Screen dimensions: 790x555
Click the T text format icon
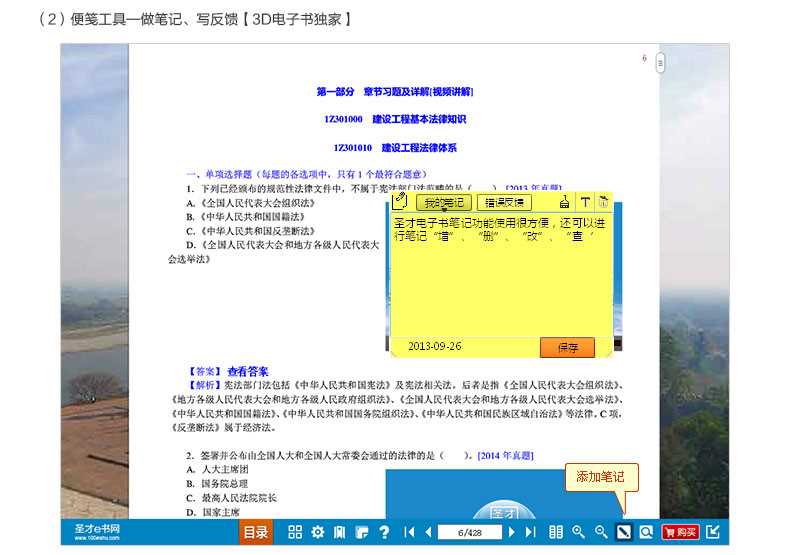[586, 202]
